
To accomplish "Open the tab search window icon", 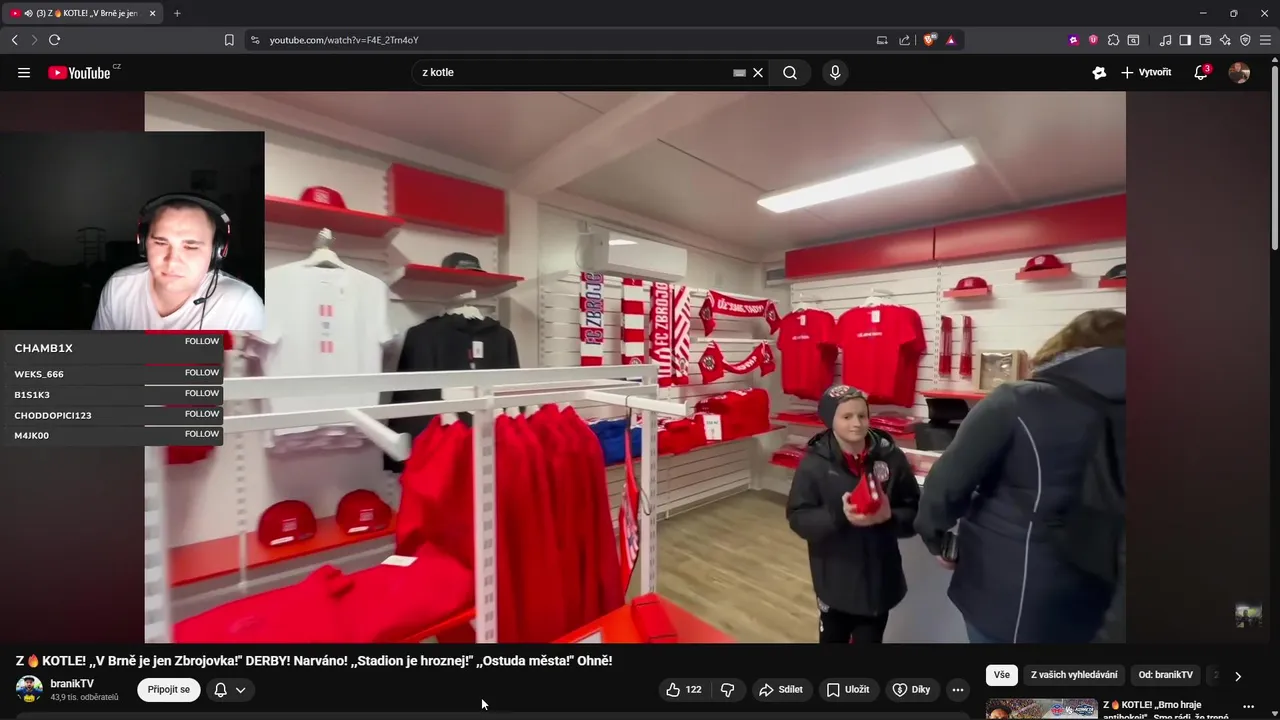I will click(x=1133, y=40).
